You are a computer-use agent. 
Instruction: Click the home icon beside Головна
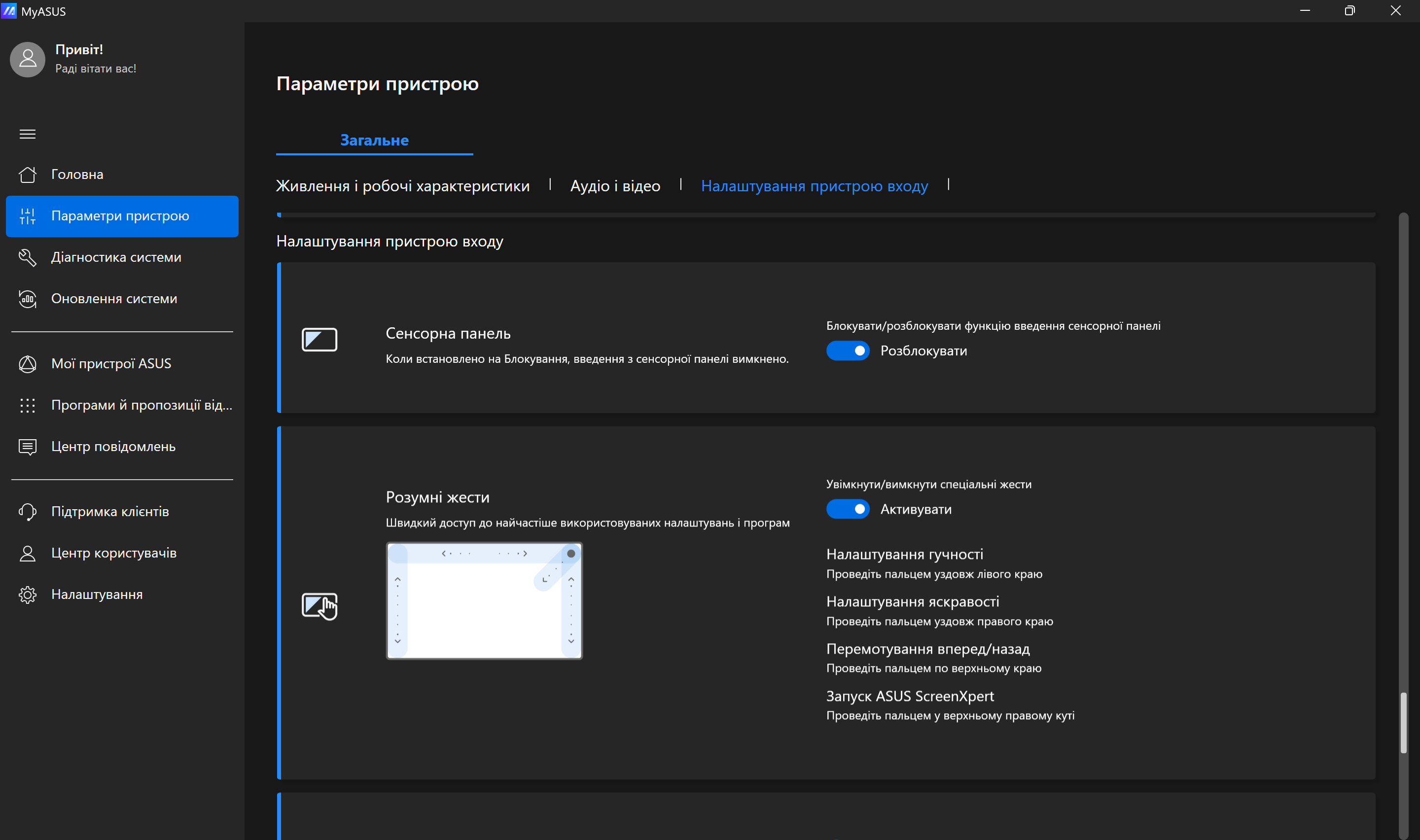[27, 175]
